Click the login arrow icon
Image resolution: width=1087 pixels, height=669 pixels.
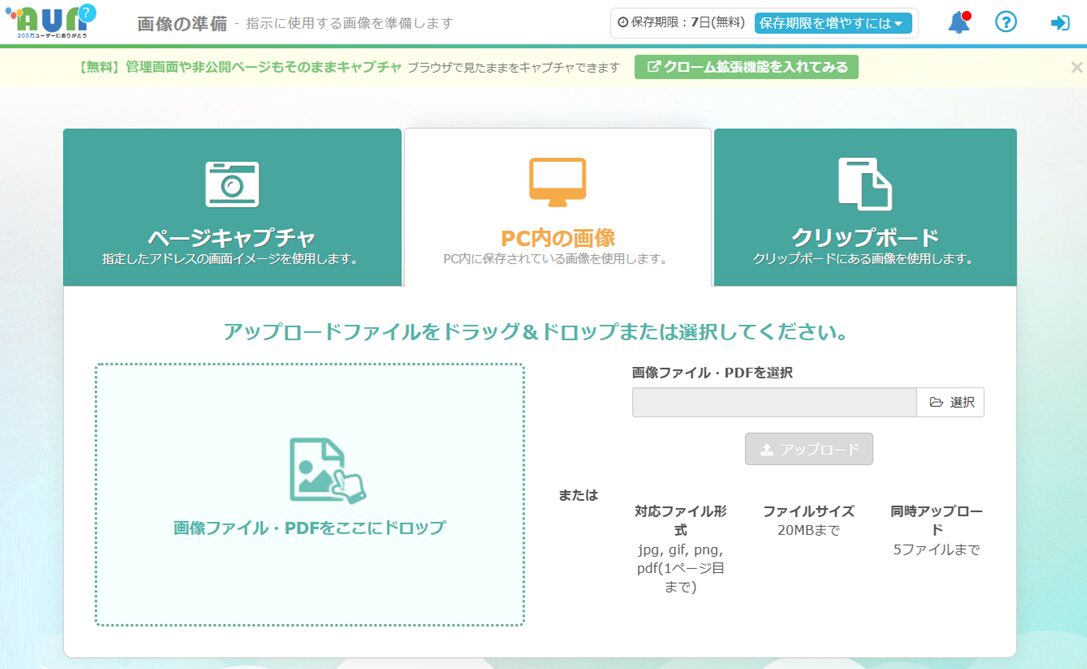1059,23
